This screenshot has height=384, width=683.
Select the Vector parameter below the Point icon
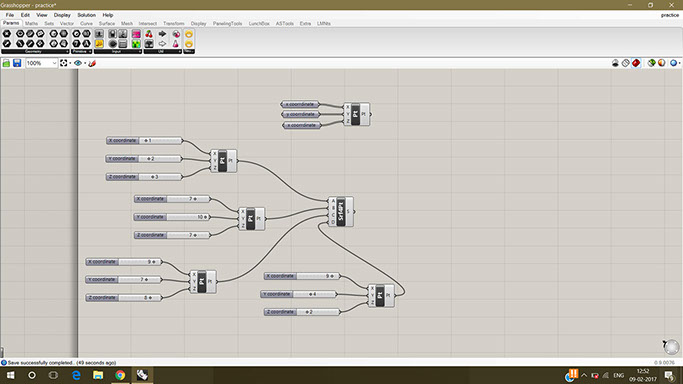tap(7, 44)
